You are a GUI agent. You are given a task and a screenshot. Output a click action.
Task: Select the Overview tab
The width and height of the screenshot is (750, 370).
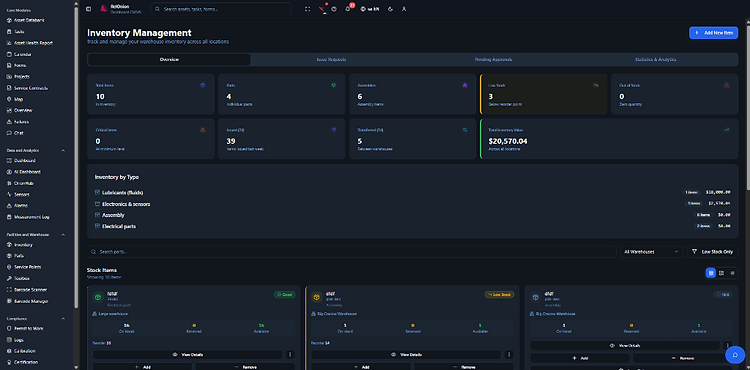click(169, 60)
